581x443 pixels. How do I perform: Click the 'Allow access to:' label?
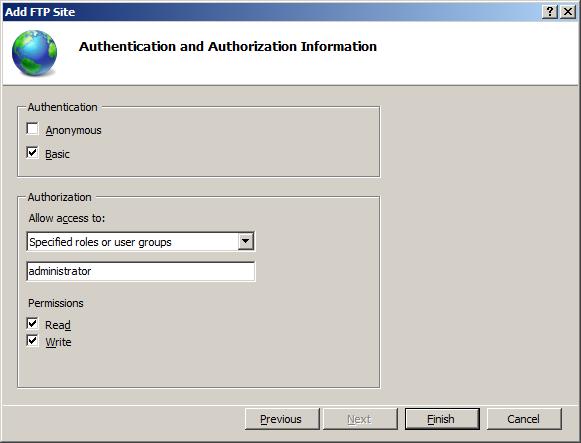point(67,218)
